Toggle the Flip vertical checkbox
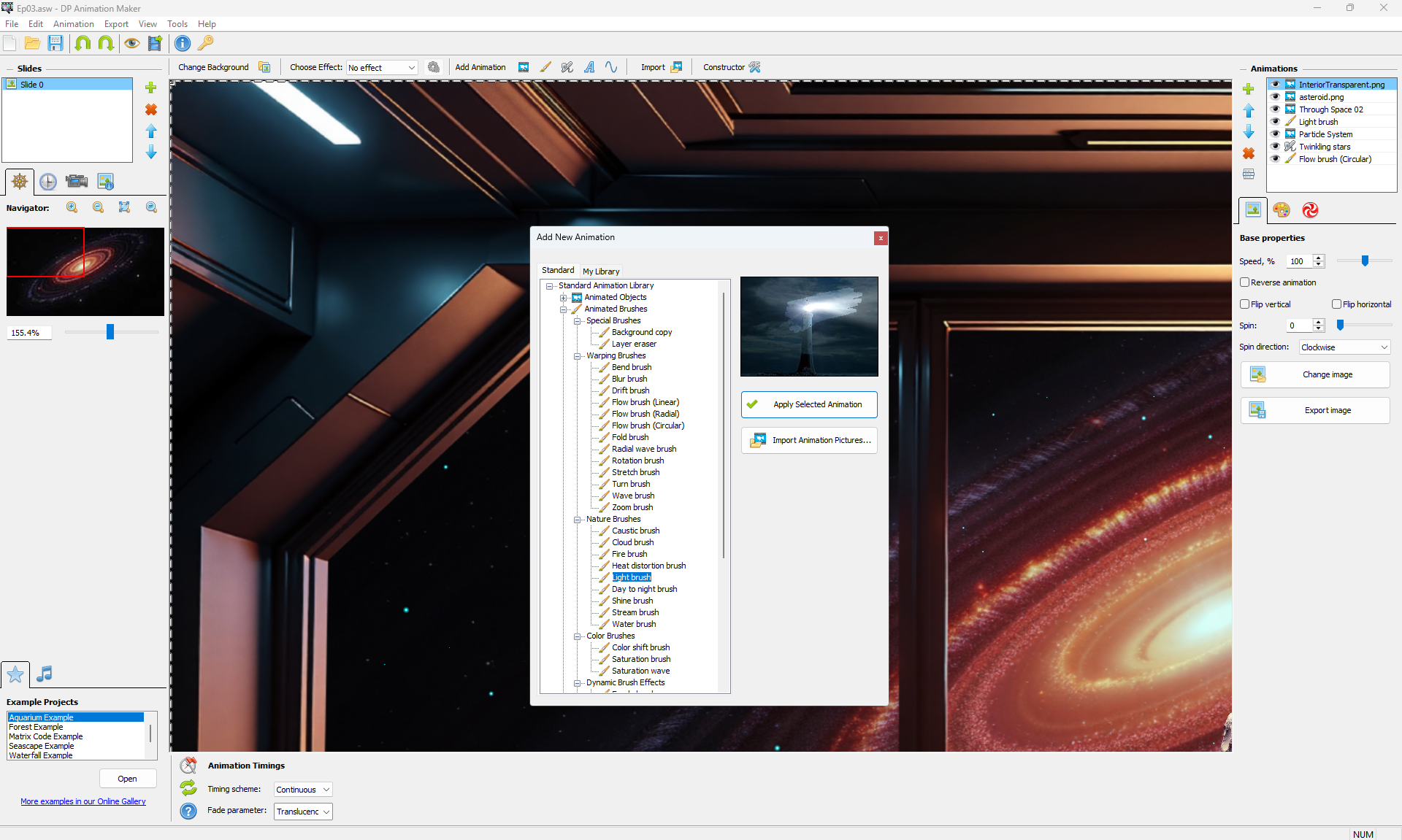The height and width of the screenshot is (840, 1402). (1245, 304)
